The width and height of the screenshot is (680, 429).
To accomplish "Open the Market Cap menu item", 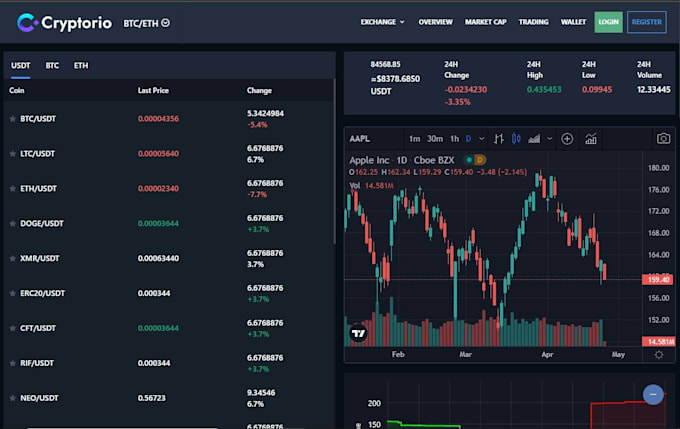I will click(485, 22).
